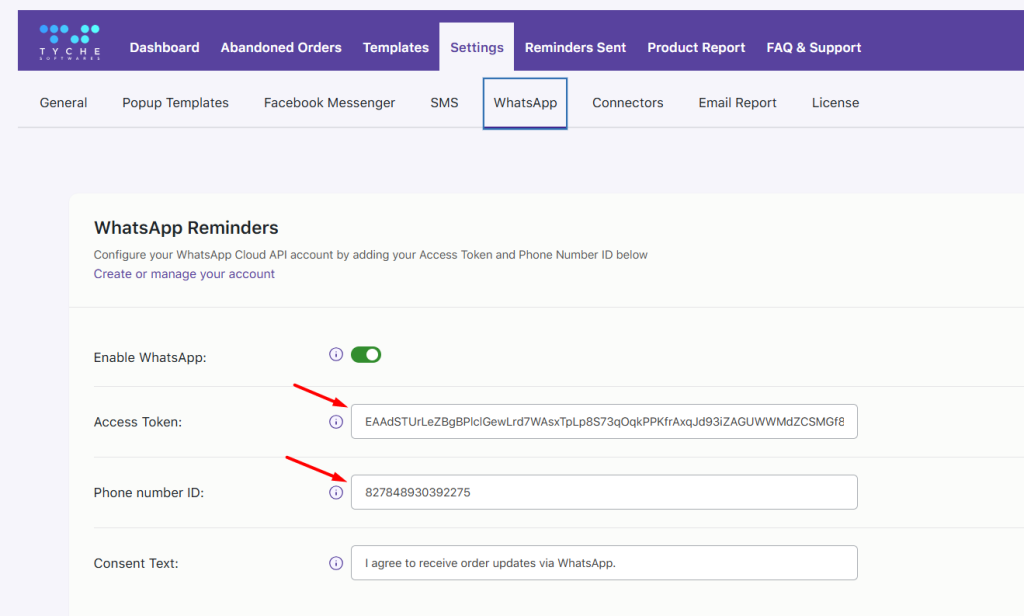Click into the Access Token input field
This screenshot has width=1024, height=616.
pyautogui.click(x=604, y=422)
